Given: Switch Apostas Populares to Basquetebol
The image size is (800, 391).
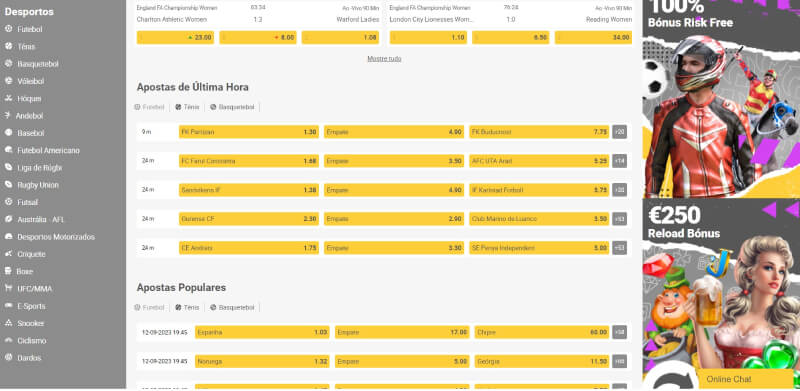Looking at the screenshot, I should tap(232, 308).
